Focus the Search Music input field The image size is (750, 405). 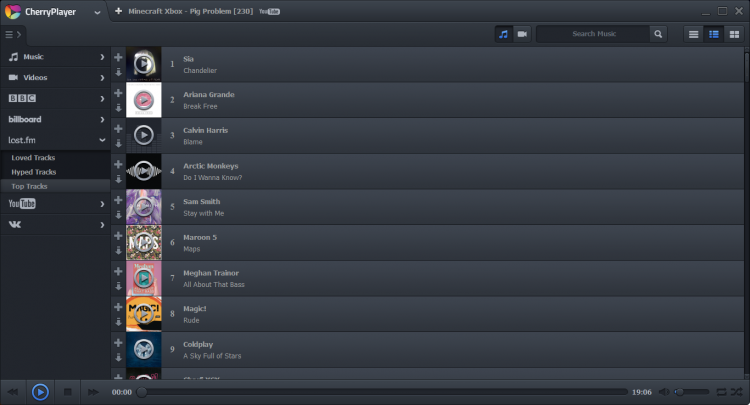click(593, 34)
